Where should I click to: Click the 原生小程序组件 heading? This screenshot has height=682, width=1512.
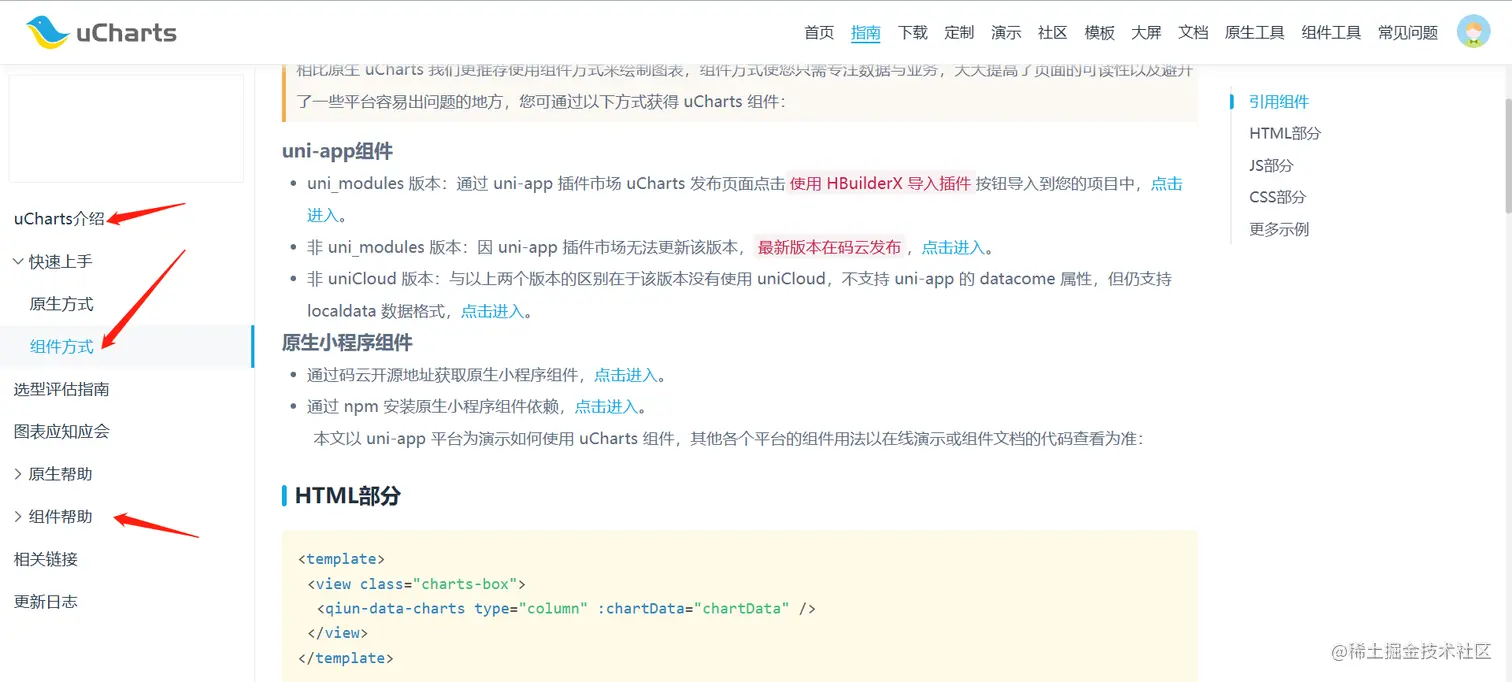[347, 343]
